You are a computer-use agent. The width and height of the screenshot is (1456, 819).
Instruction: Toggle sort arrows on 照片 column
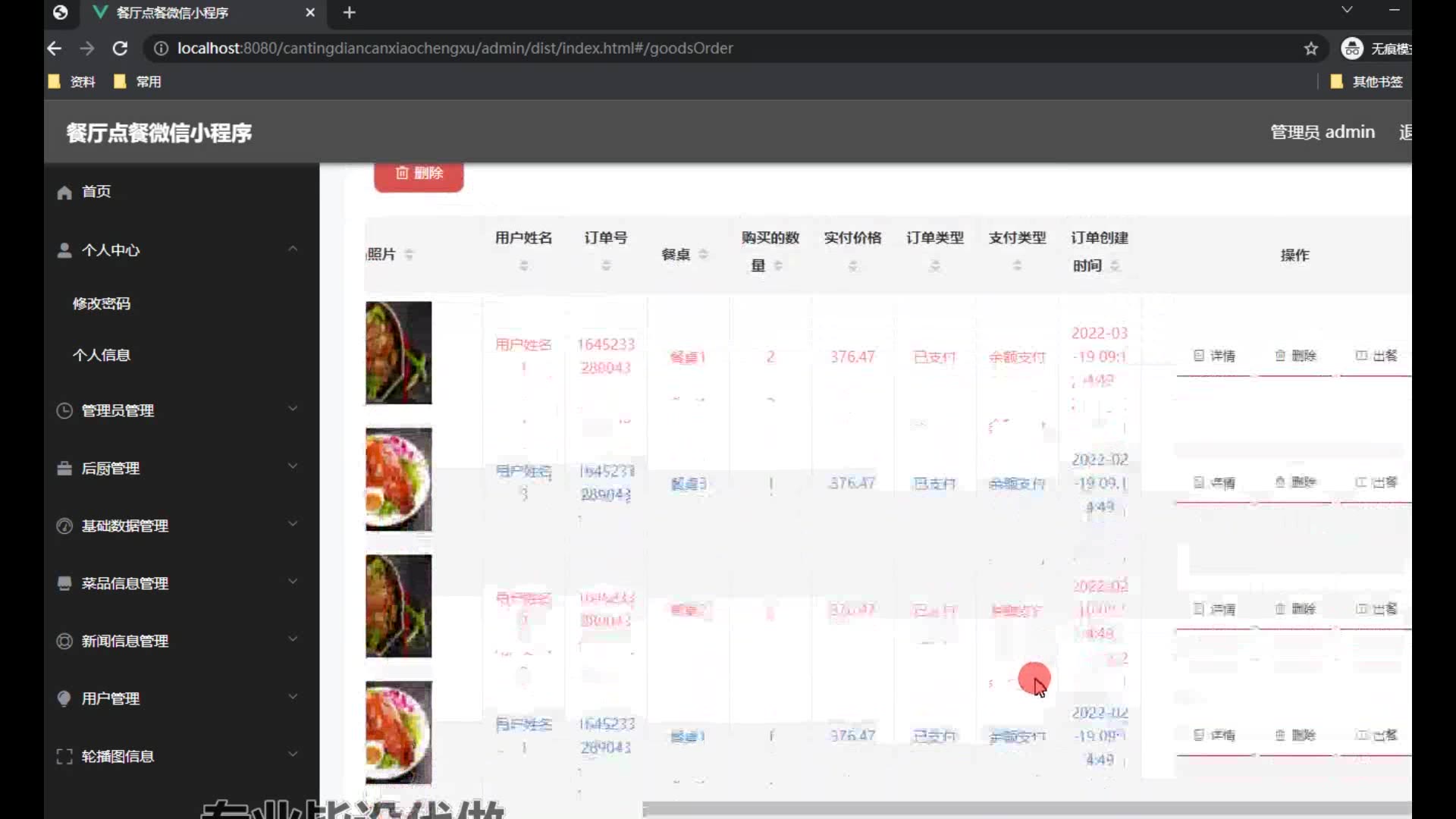point(409,255)
